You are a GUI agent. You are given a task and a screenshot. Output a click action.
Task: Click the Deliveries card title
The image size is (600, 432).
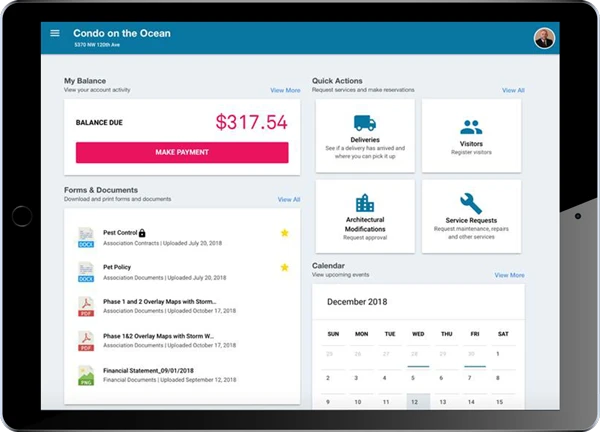(x=365, y=140)
